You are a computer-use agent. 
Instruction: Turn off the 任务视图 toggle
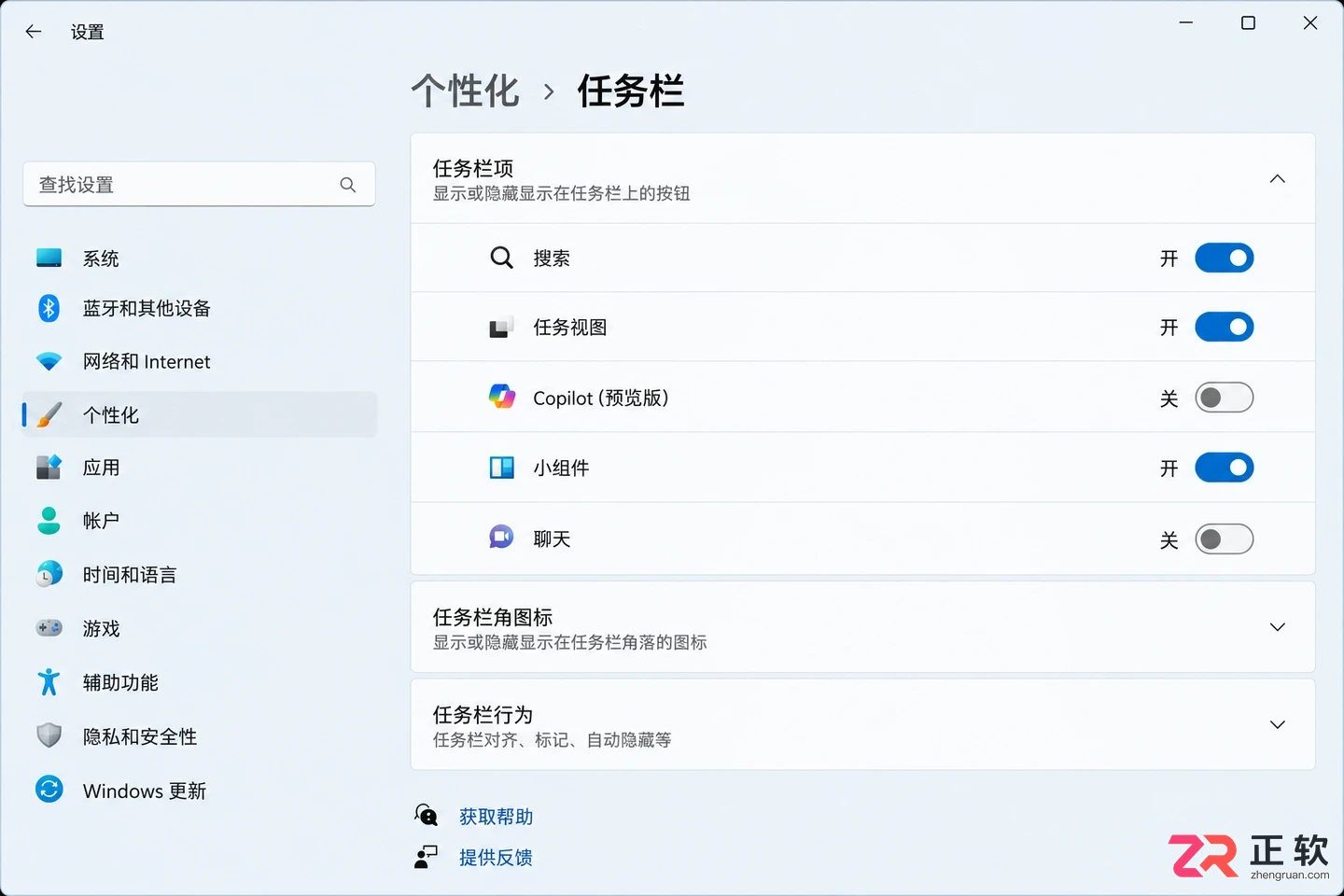[x=1225, y=327]
